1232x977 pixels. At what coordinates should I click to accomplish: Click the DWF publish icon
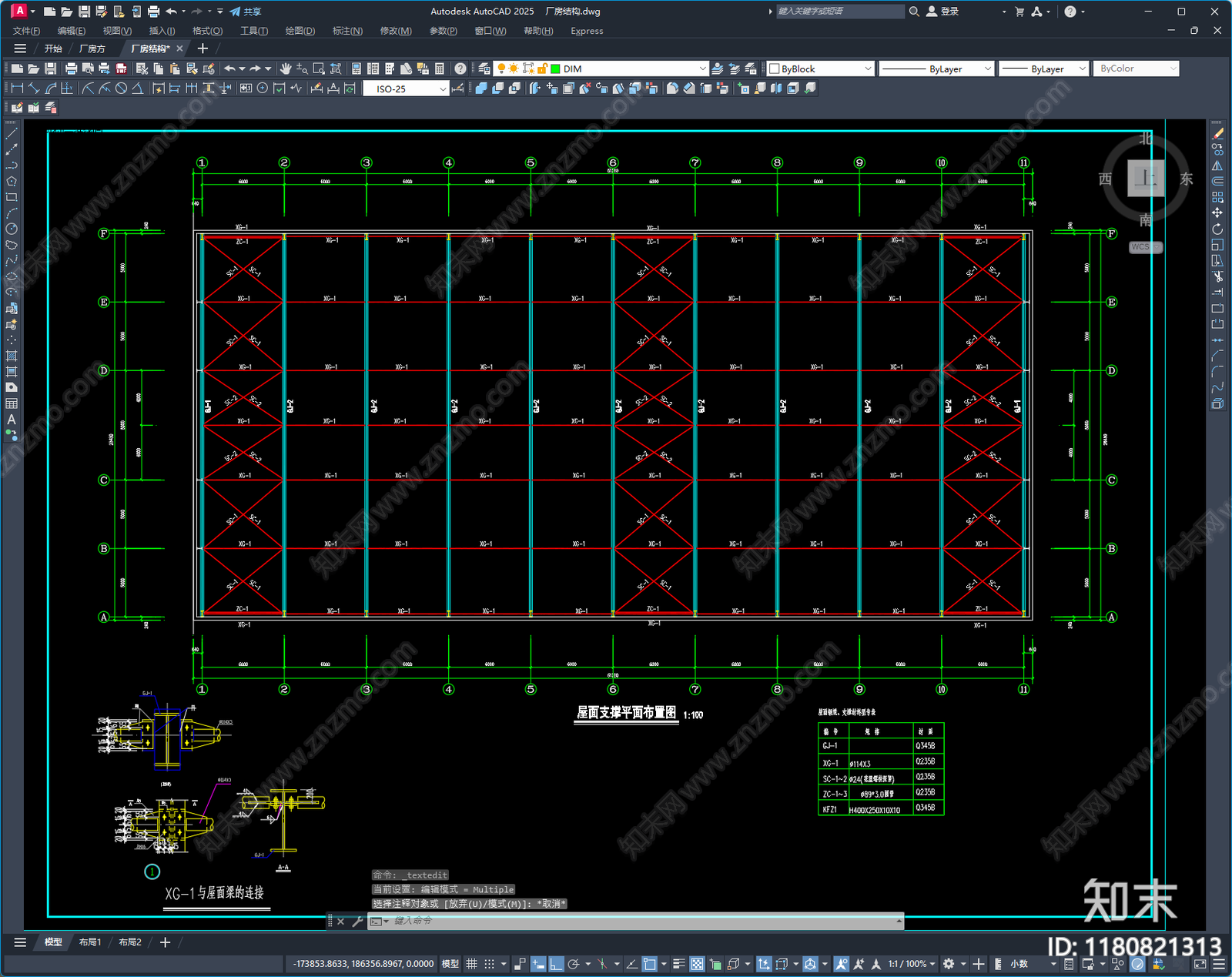tap(121, 69)
